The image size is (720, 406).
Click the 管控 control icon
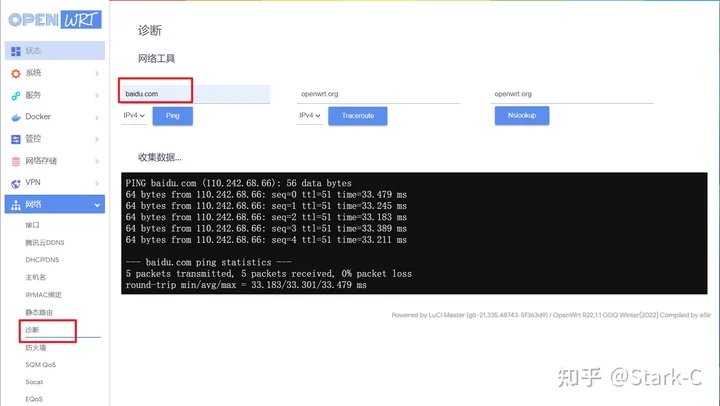pos(15,139)
